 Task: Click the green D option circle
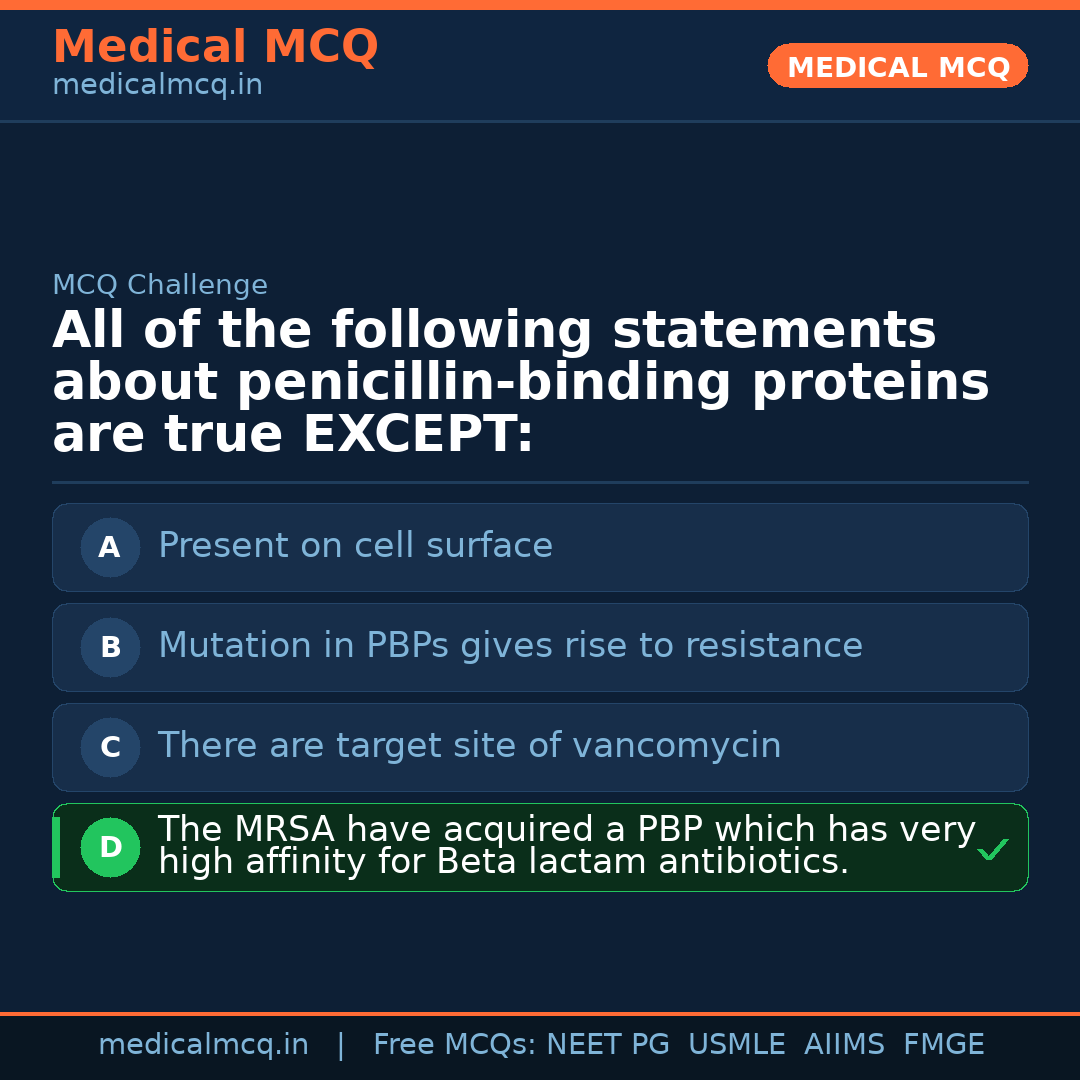pos(110,847)
